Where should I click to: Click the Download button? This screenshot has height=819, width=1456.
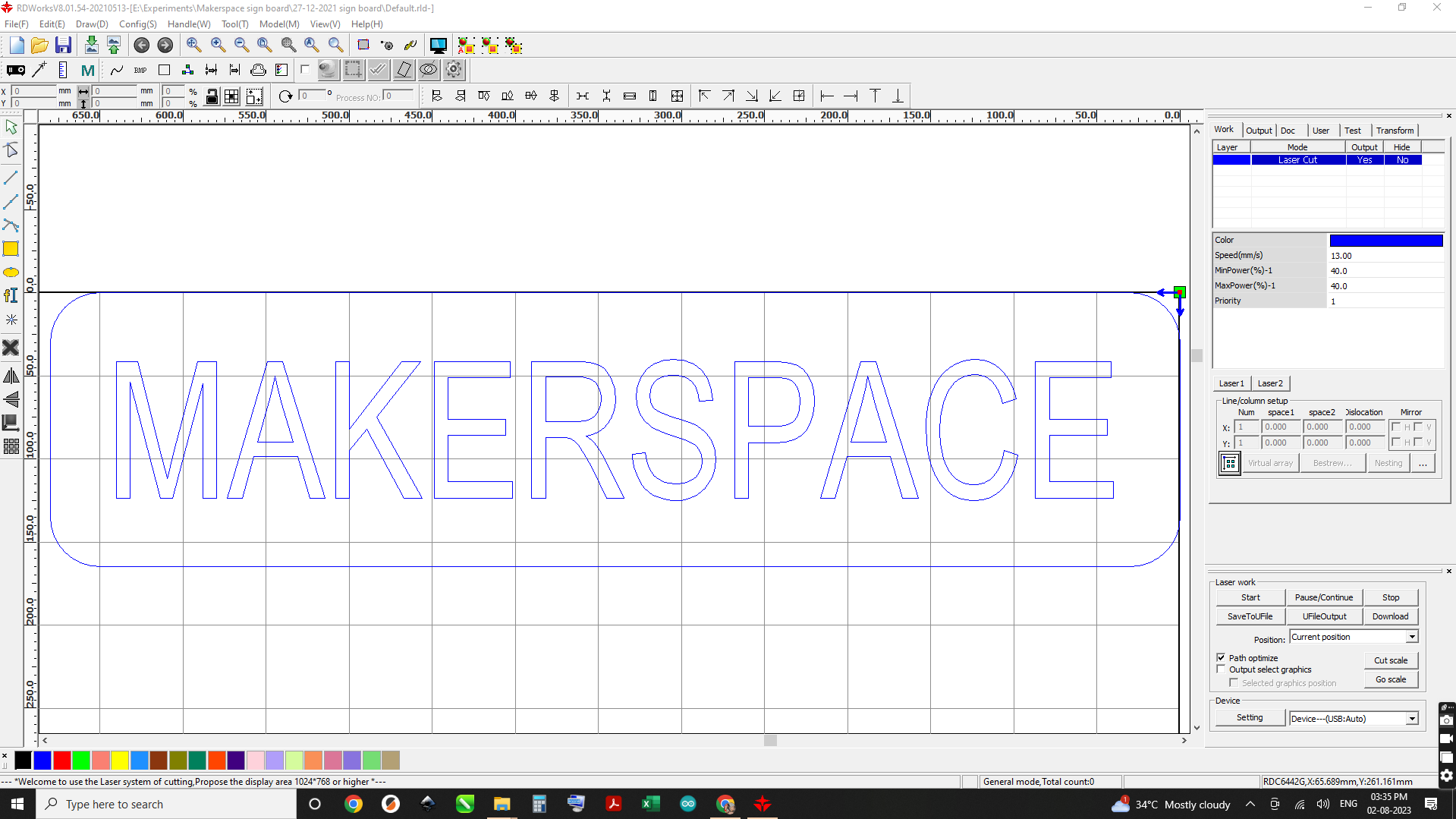[1390, 616]
